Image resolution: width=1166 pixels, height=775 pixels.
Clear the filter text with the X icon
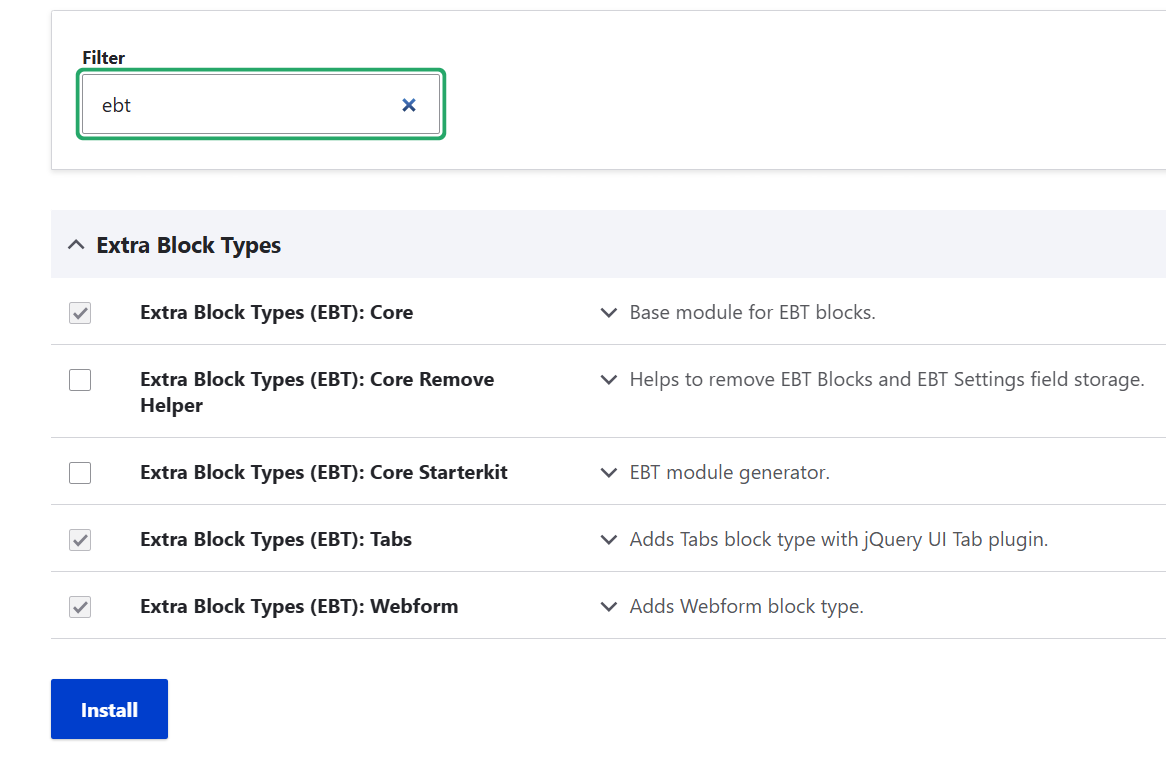pyautogui.click(x=408, y=105)
